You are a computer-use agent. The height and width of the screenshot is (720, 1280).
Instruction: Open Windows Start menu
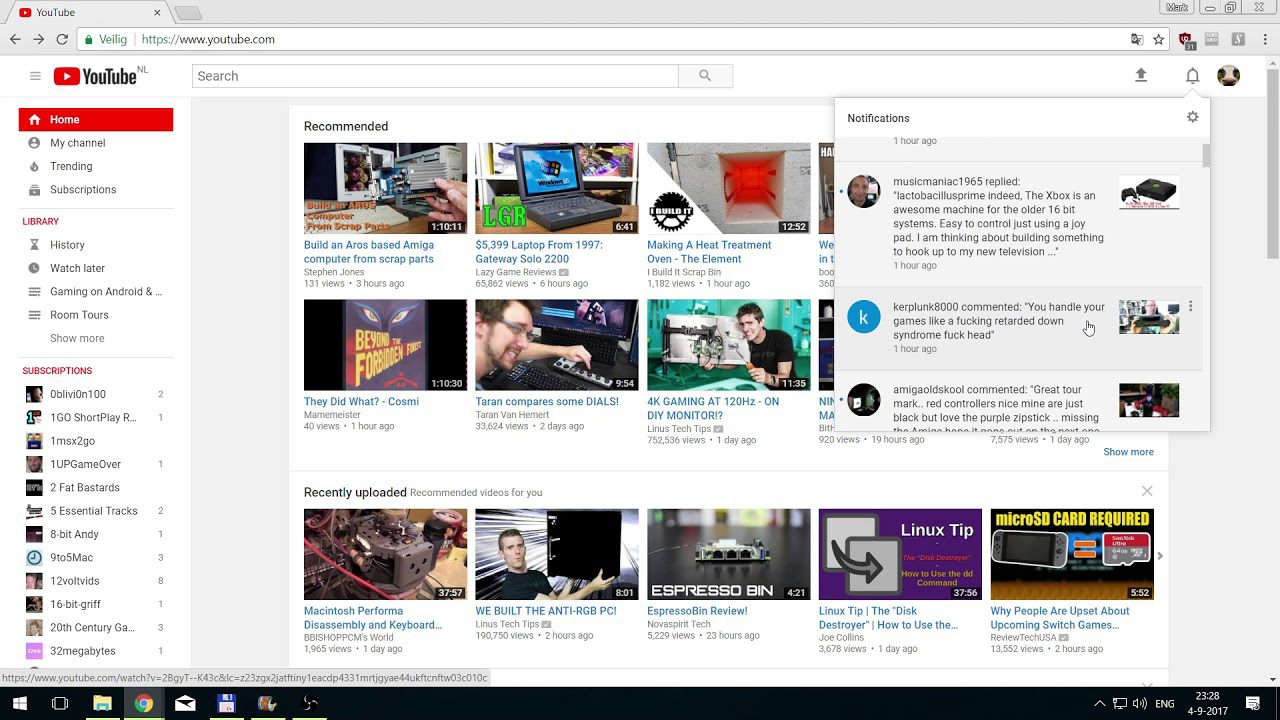point(19,703)
